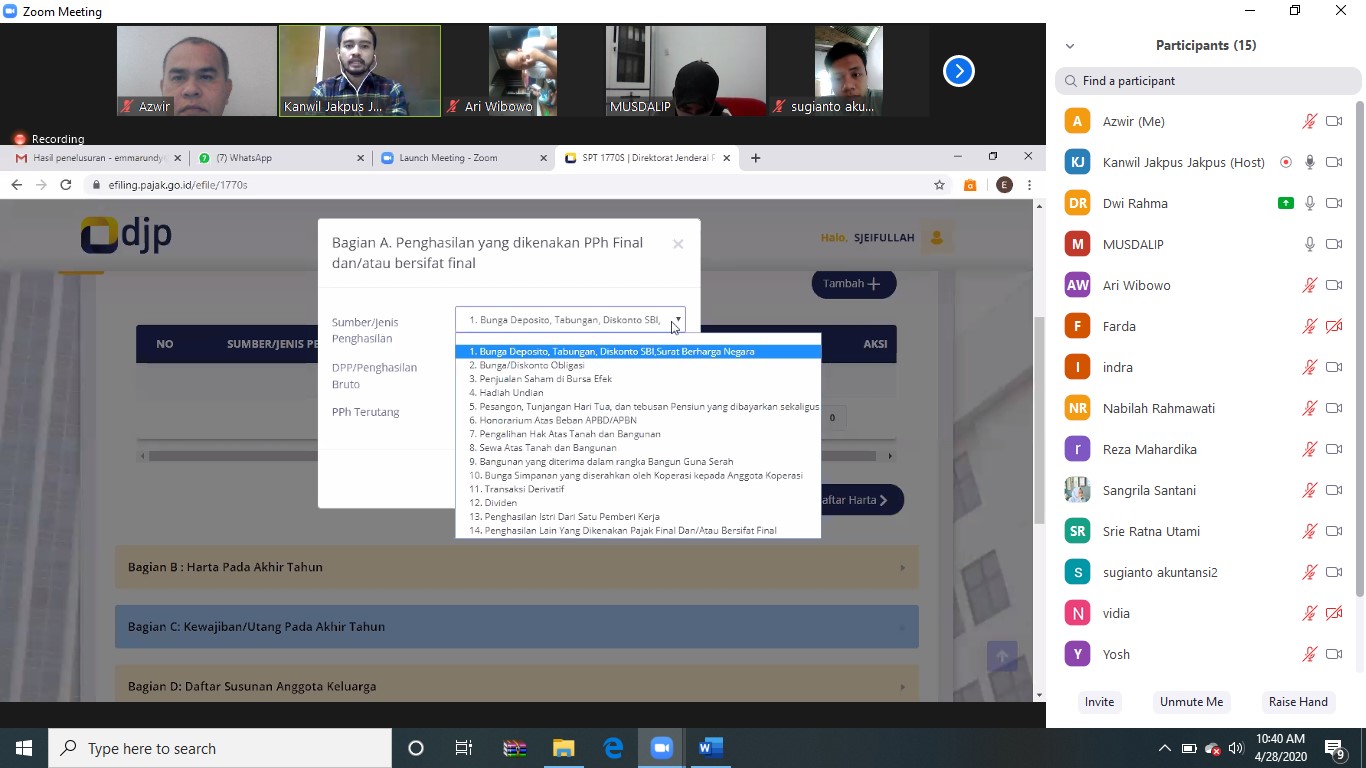Collapse the Participants panel chevron

[1070, 46]
